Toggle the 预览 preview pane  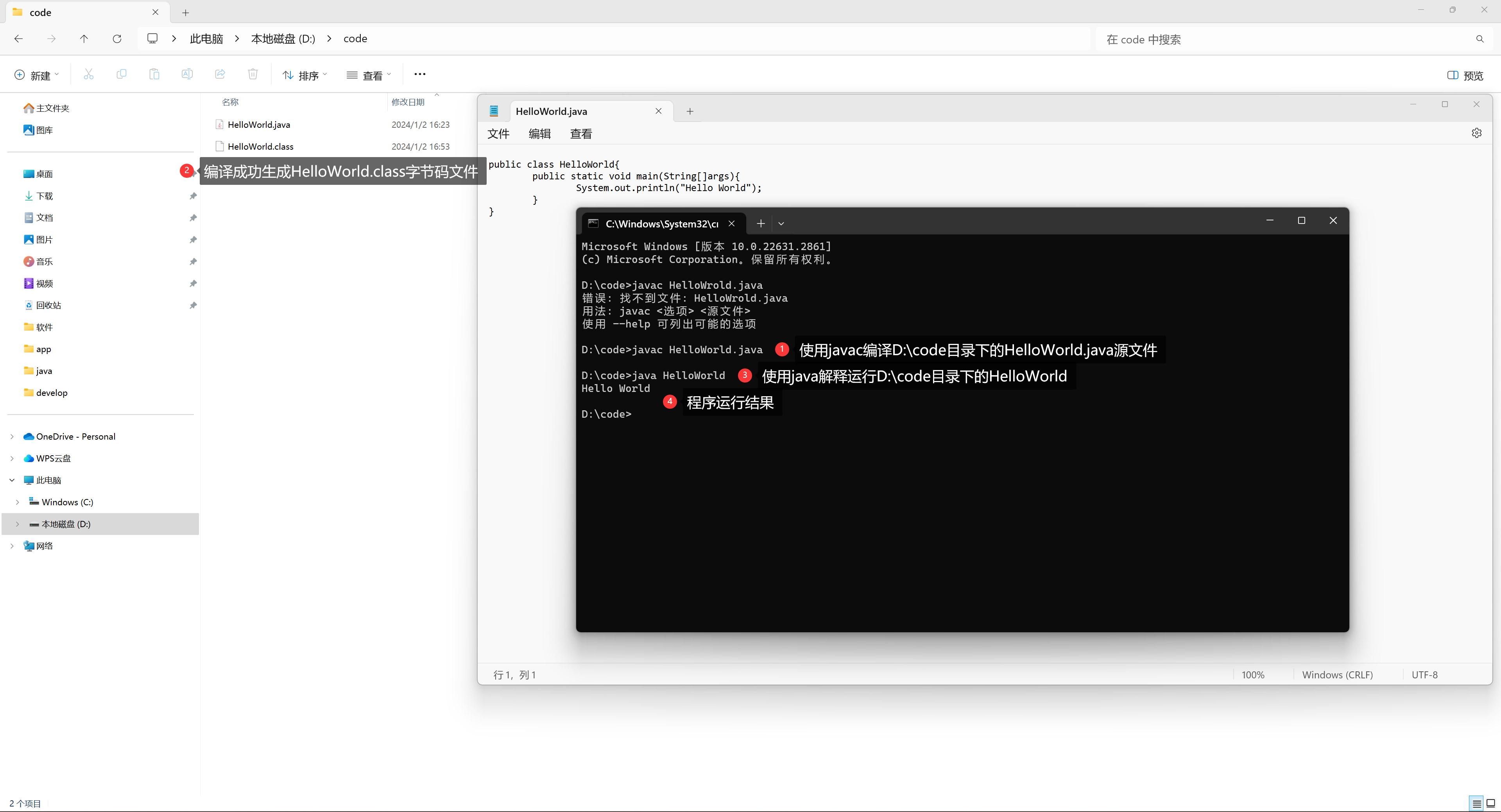click(1465, 75)
